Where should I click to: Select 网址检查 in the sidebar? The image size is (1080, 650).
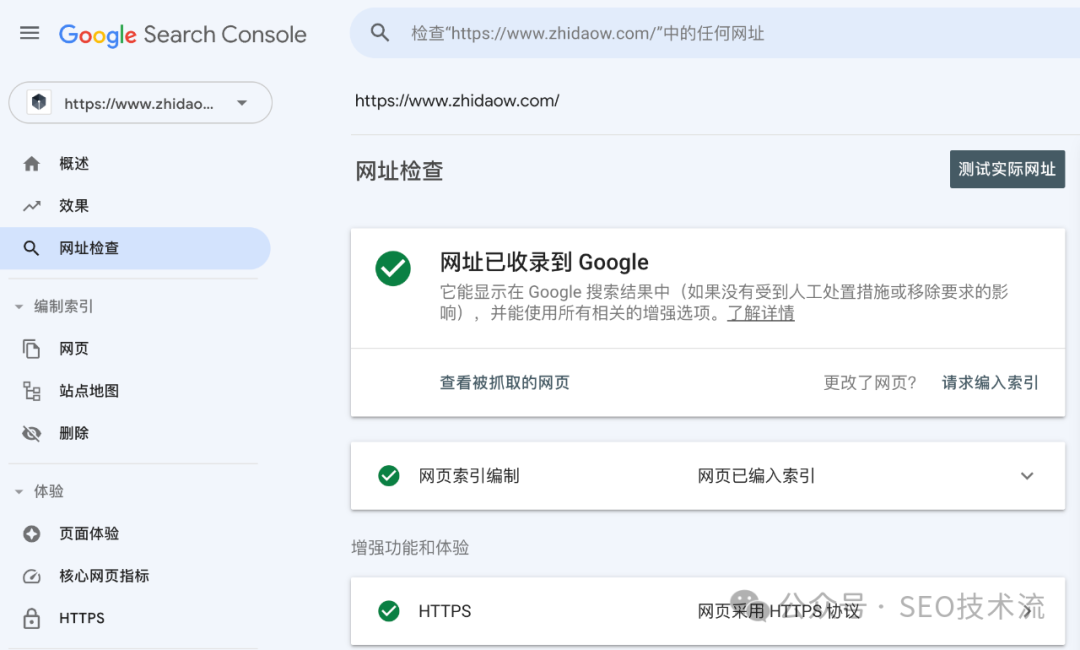click(89, 248)
